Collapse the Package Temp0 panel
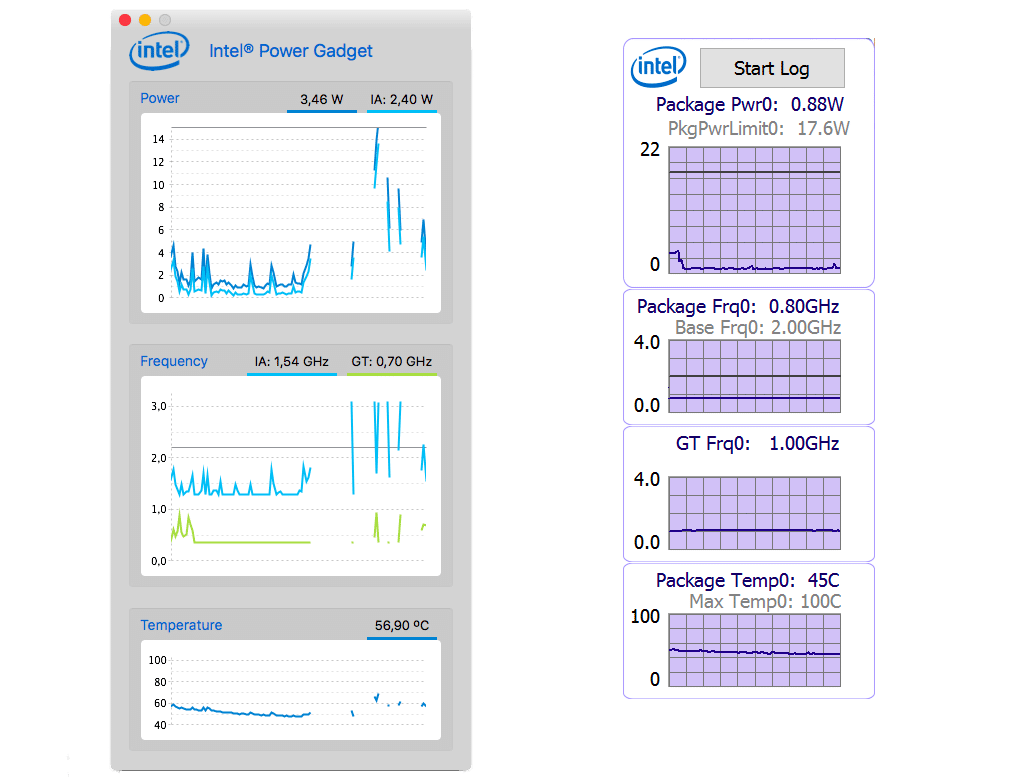 [746, 580]
